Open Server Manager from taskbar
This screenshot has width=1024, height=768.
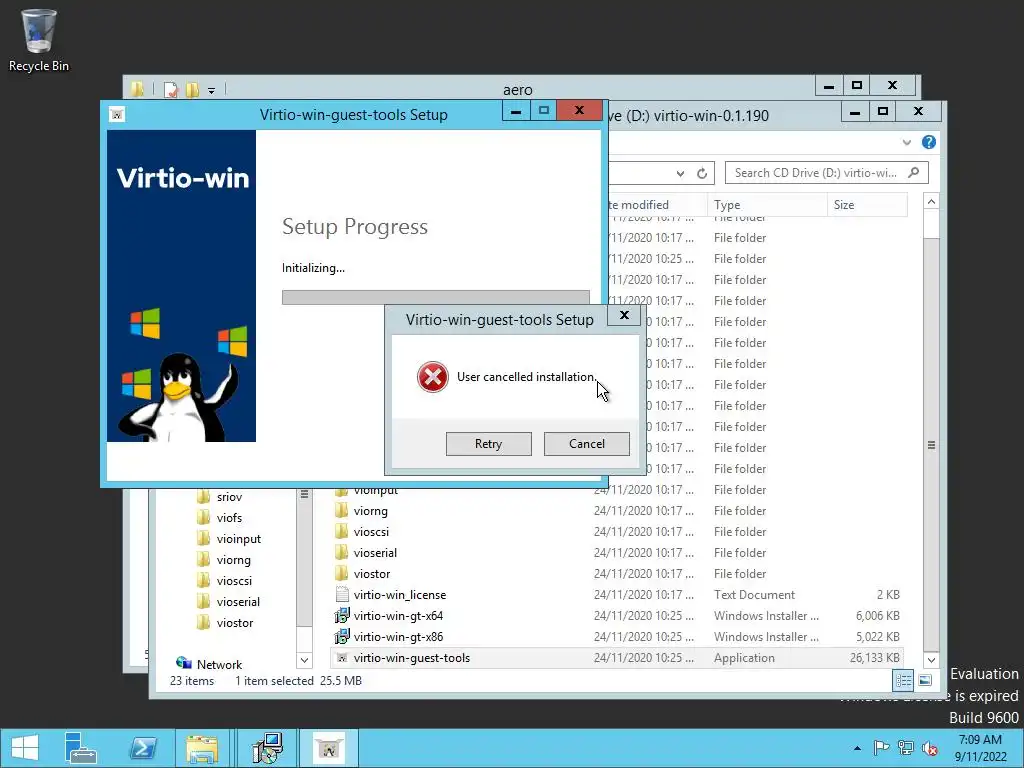[81, 748]
